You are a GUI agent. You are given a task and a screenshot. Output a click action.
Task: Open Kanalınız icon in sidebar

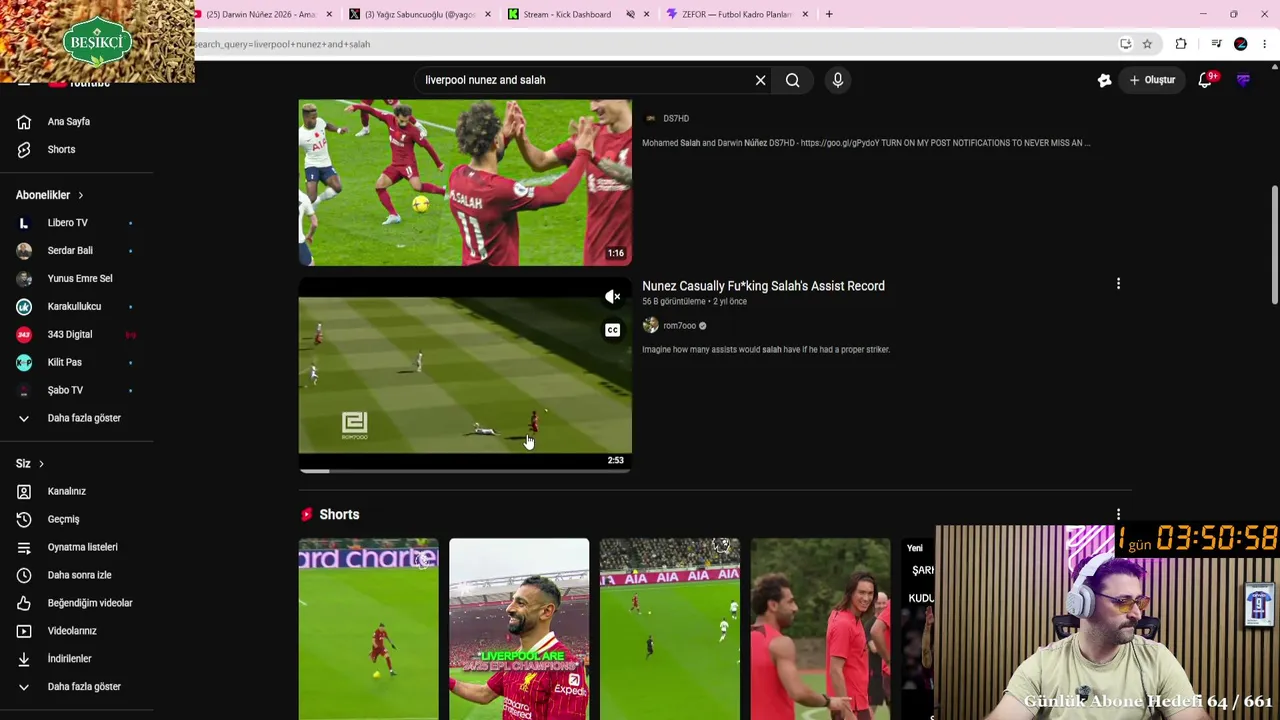point(24,492)
